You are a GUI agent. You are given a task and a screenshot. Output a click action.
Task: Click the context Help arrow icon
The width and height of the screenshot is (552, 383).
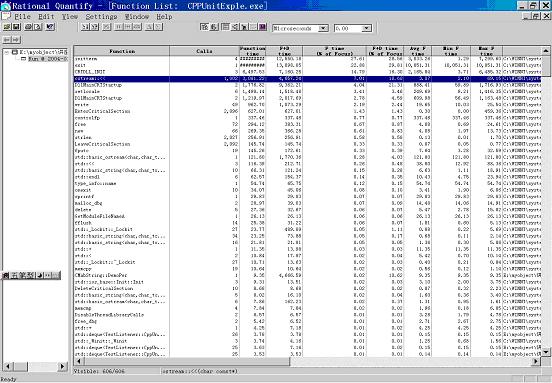click(x=50, y=27)
